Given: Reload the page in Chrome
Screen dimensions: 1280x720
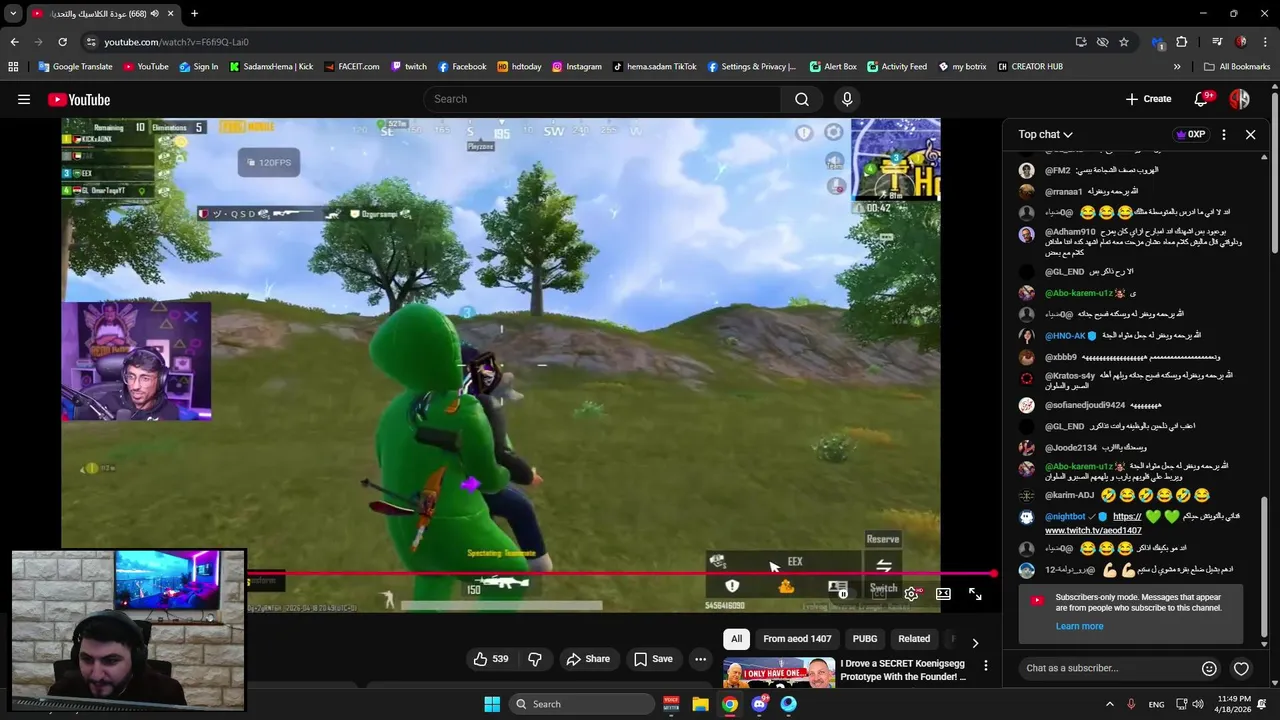Looking at the screenshot, I should [62, 42].
